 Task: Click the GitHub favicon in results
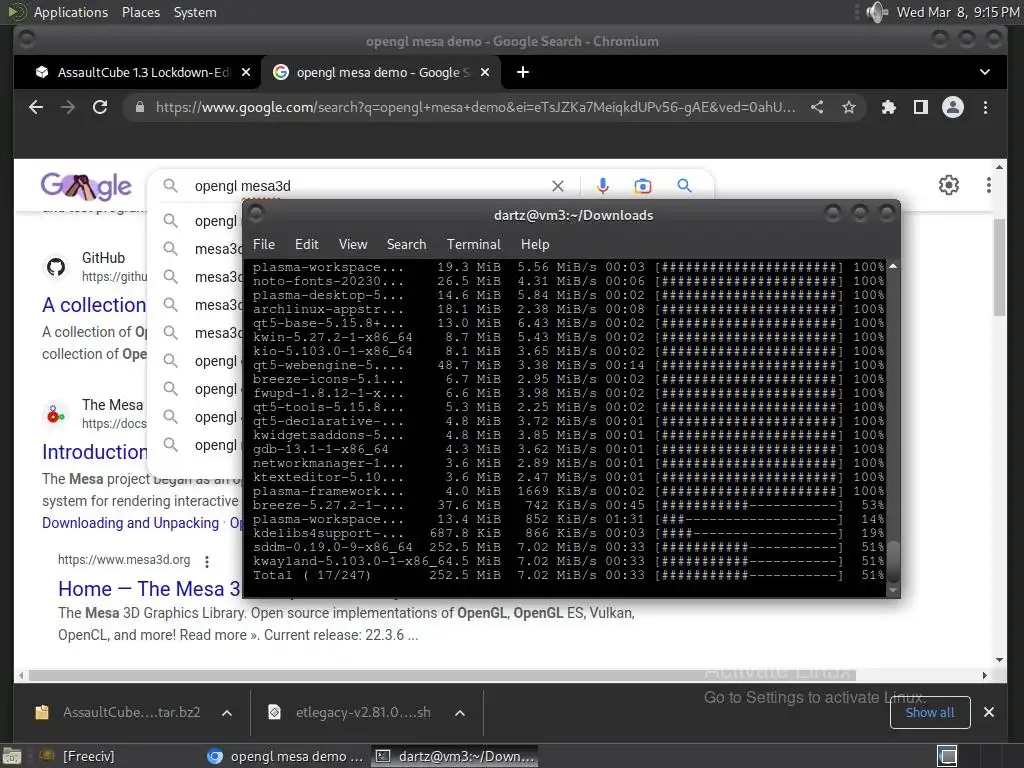click(x=56, y=266)
